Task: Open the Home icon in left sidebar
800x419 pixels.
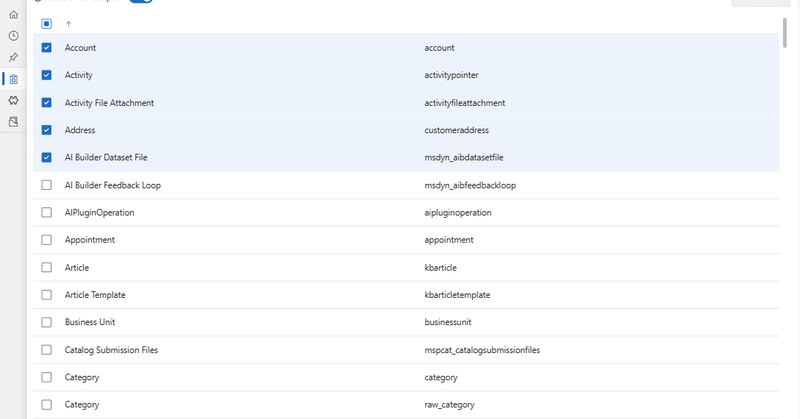Action: [x=13, y=14]
